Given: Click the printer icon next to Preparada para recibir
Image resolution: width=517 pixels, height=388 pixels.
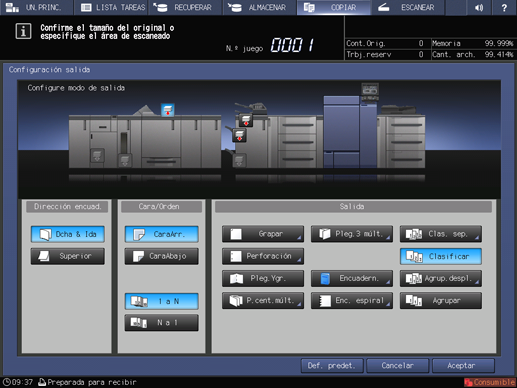Looking at the screenshot, I should pyautogui.click(x=42, y=382).
